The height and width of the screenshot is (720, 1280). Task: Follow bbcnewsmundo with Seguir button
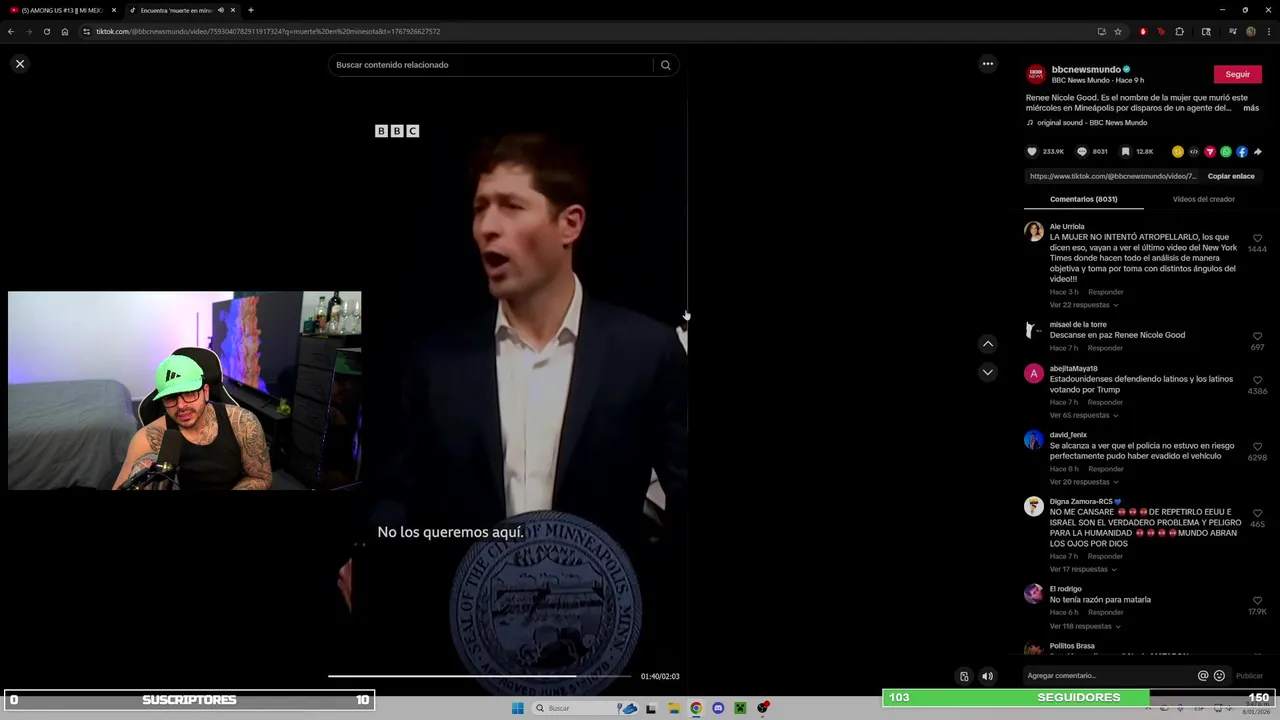[x=1237, y=74]
